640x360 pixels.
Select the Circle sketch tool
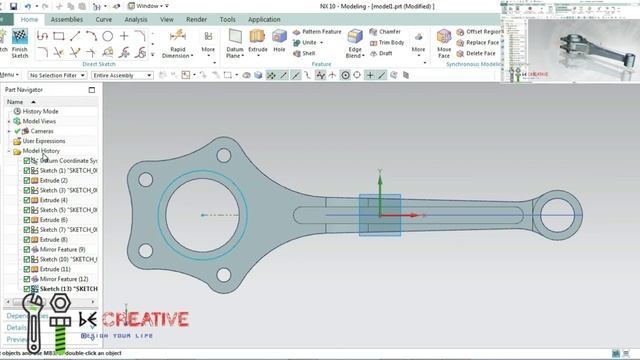(107, 36)
